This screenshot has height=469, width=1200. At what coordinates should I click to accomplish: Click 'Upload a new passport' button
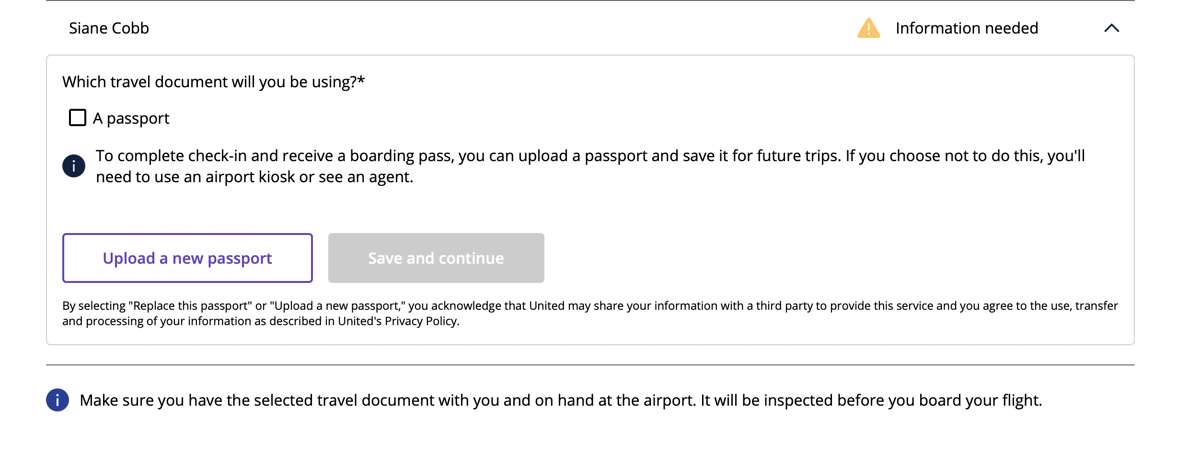pos(187,258)
